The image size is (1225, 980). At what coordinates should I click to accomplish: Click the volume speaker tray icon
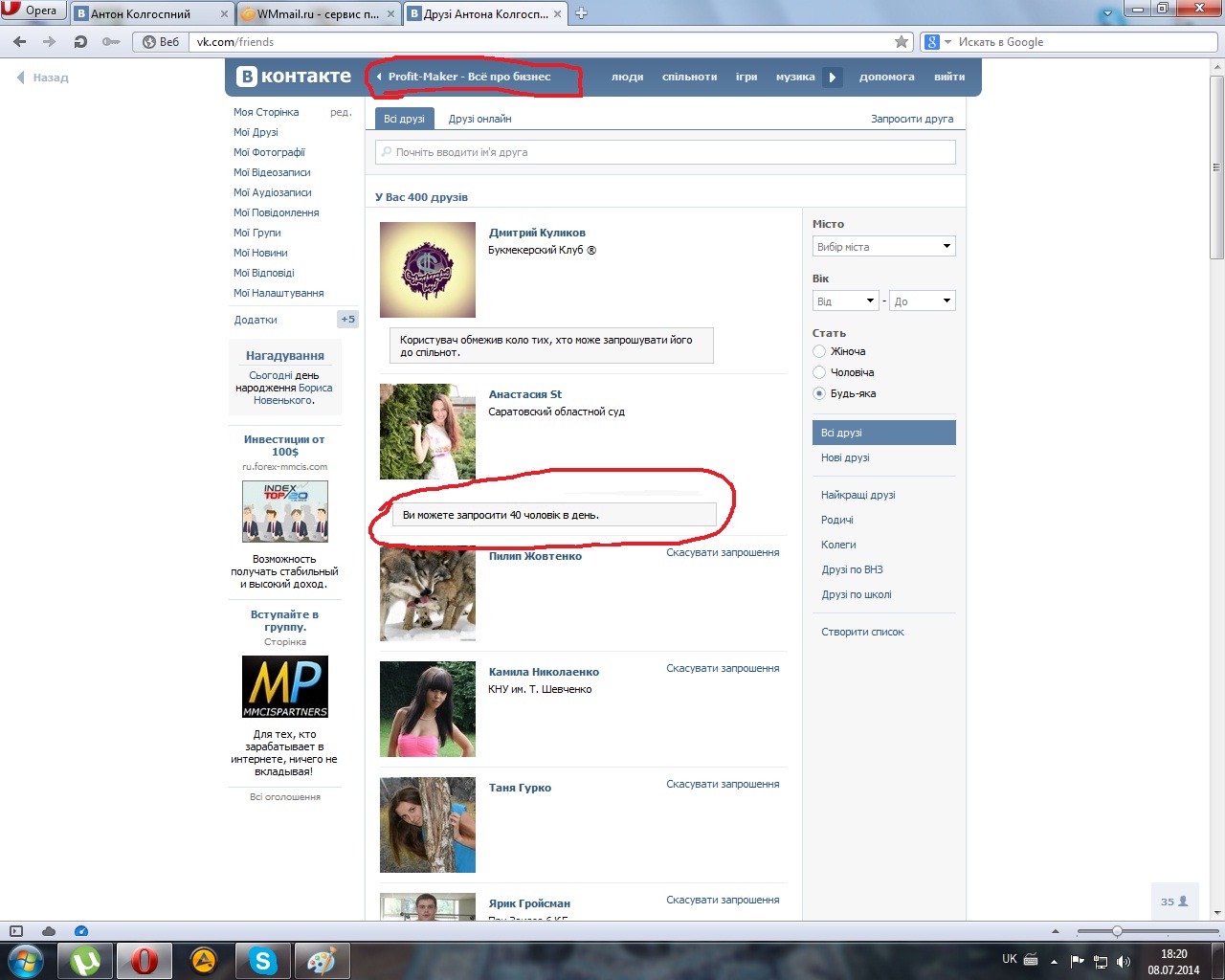click(x=1124, y=962)
